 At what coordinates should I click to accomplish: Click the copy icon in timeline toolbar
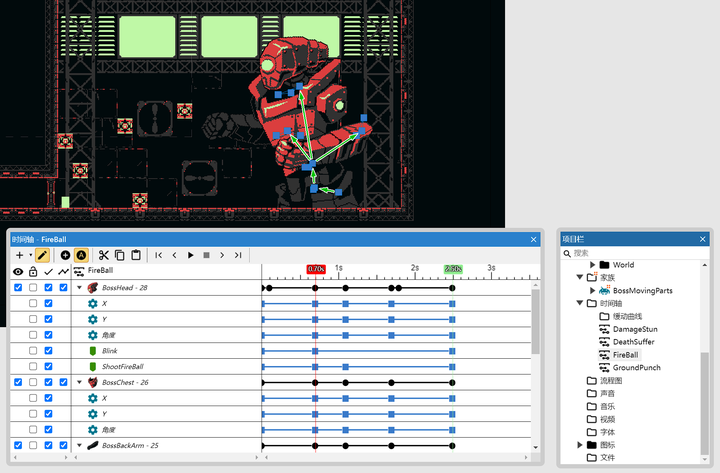click(120, 255)
